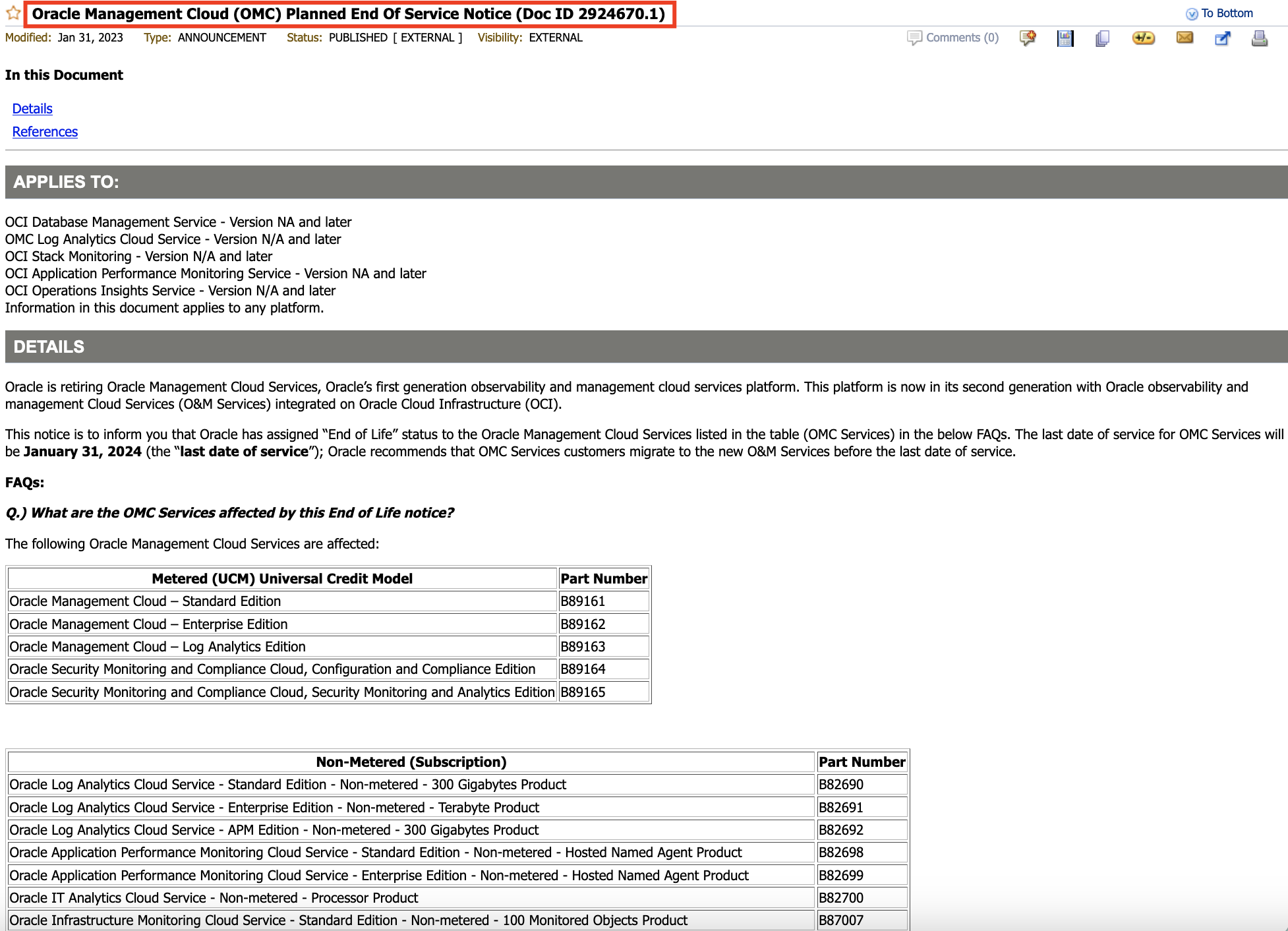Image resolution: width=1288 pixels, height=931 pixels.
Task: Open document in new window icon
Action: [x=1222, y=38]
